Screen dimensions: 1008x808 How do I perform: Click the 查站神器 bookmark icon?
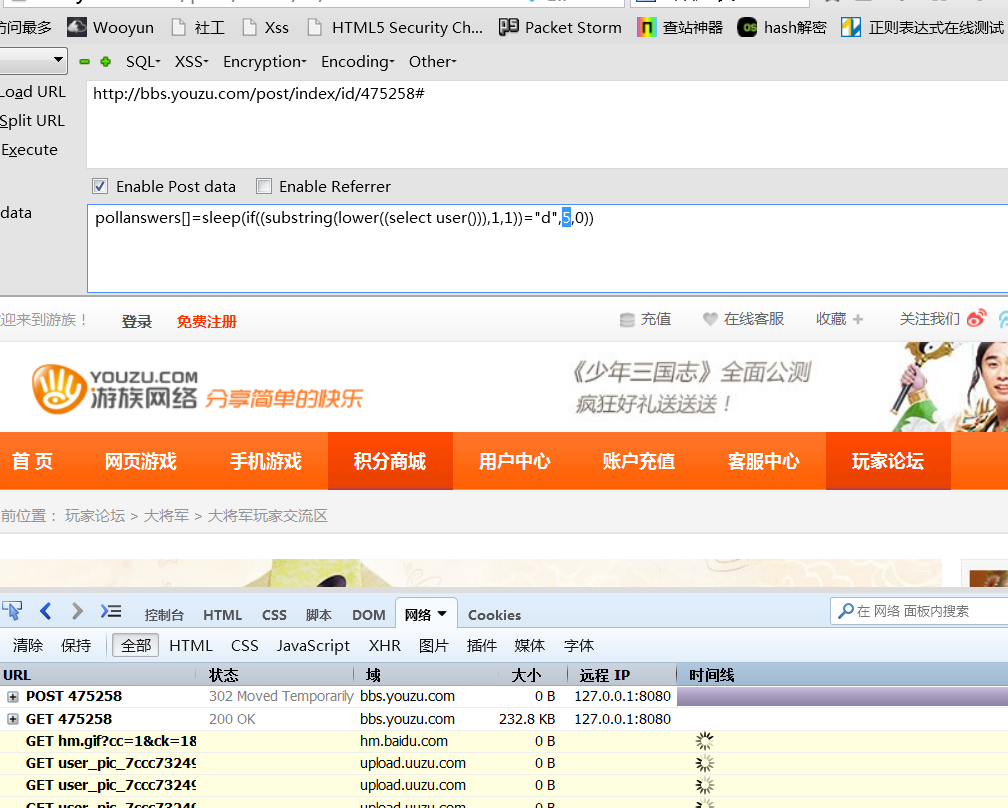[x=646, y=28]
